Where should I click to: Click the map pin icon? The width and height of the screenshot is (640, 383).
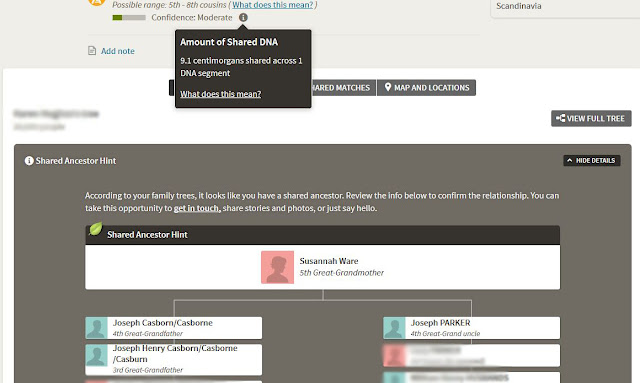tap(388, 87)
